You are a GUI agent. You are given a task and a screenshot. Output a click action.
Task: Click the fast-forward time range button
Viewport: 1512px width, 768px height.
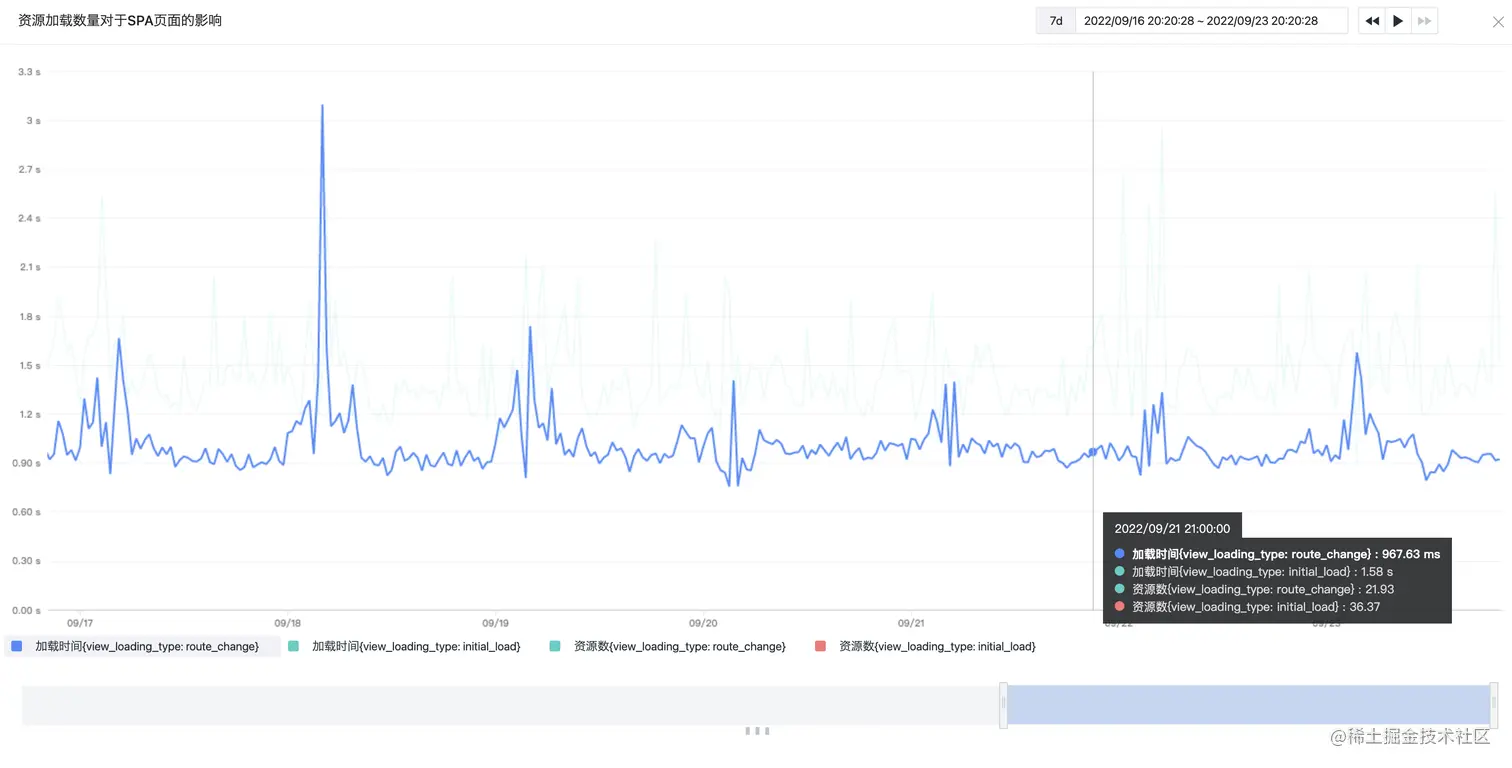[x=1424, y=21]
